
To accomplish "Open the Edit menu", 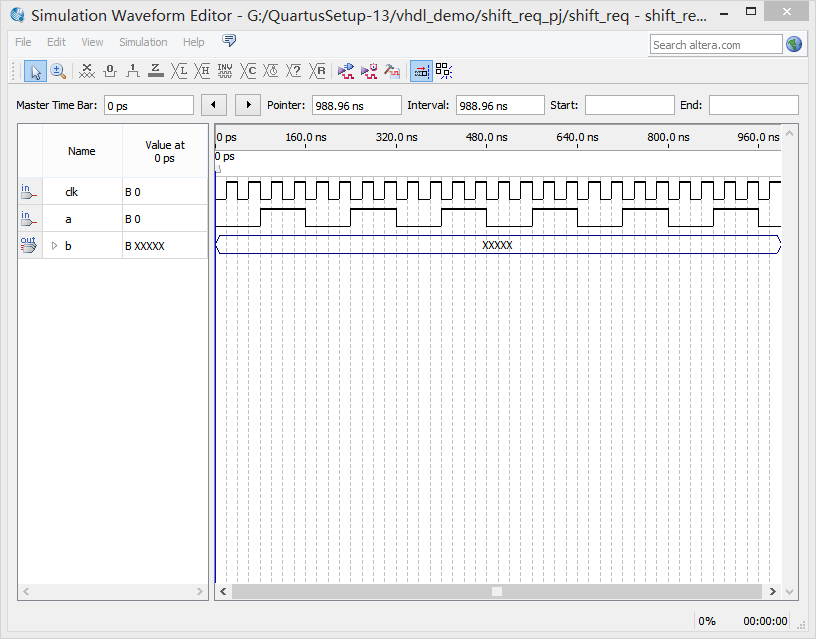I will pos(56,42).
